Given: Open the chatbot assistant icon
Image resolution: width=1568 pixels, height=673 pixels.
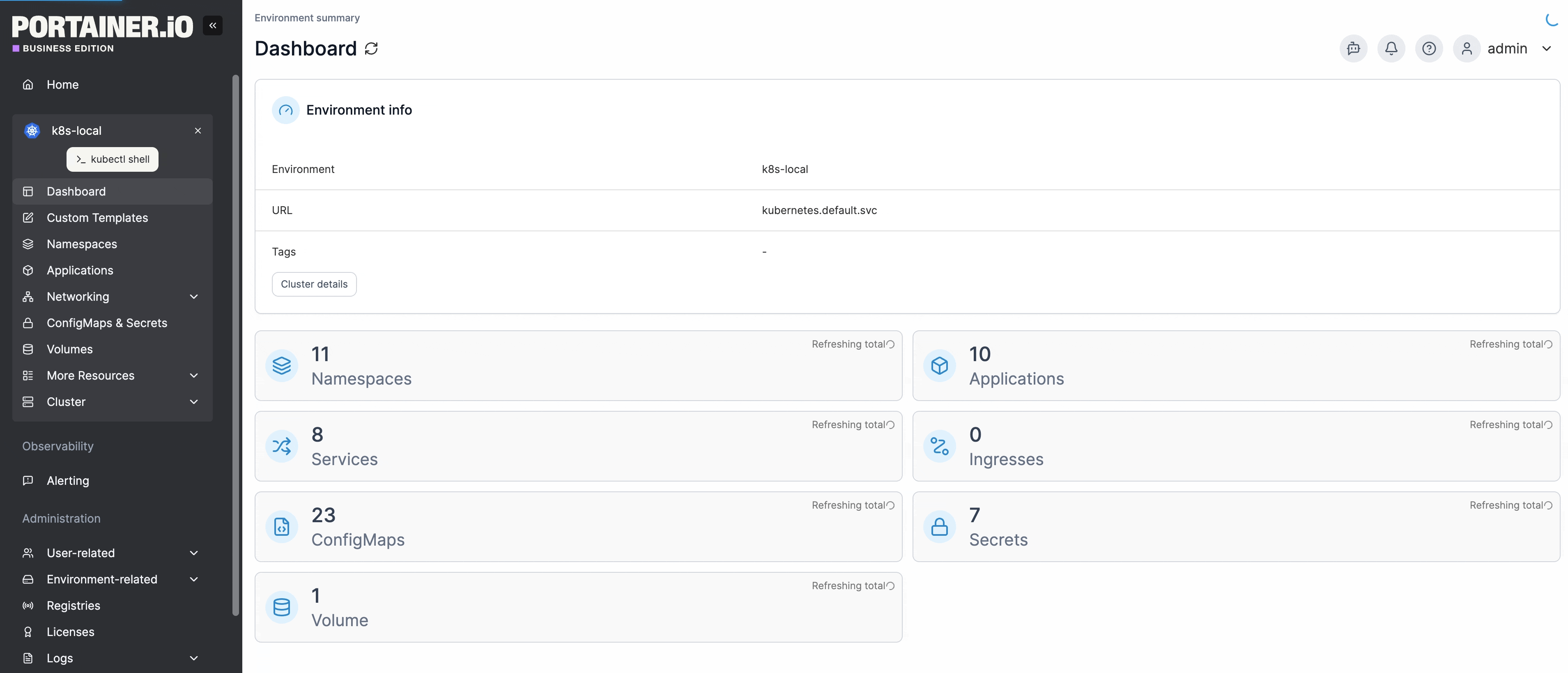Looking at the screenshot, I should pos(1353,49).
